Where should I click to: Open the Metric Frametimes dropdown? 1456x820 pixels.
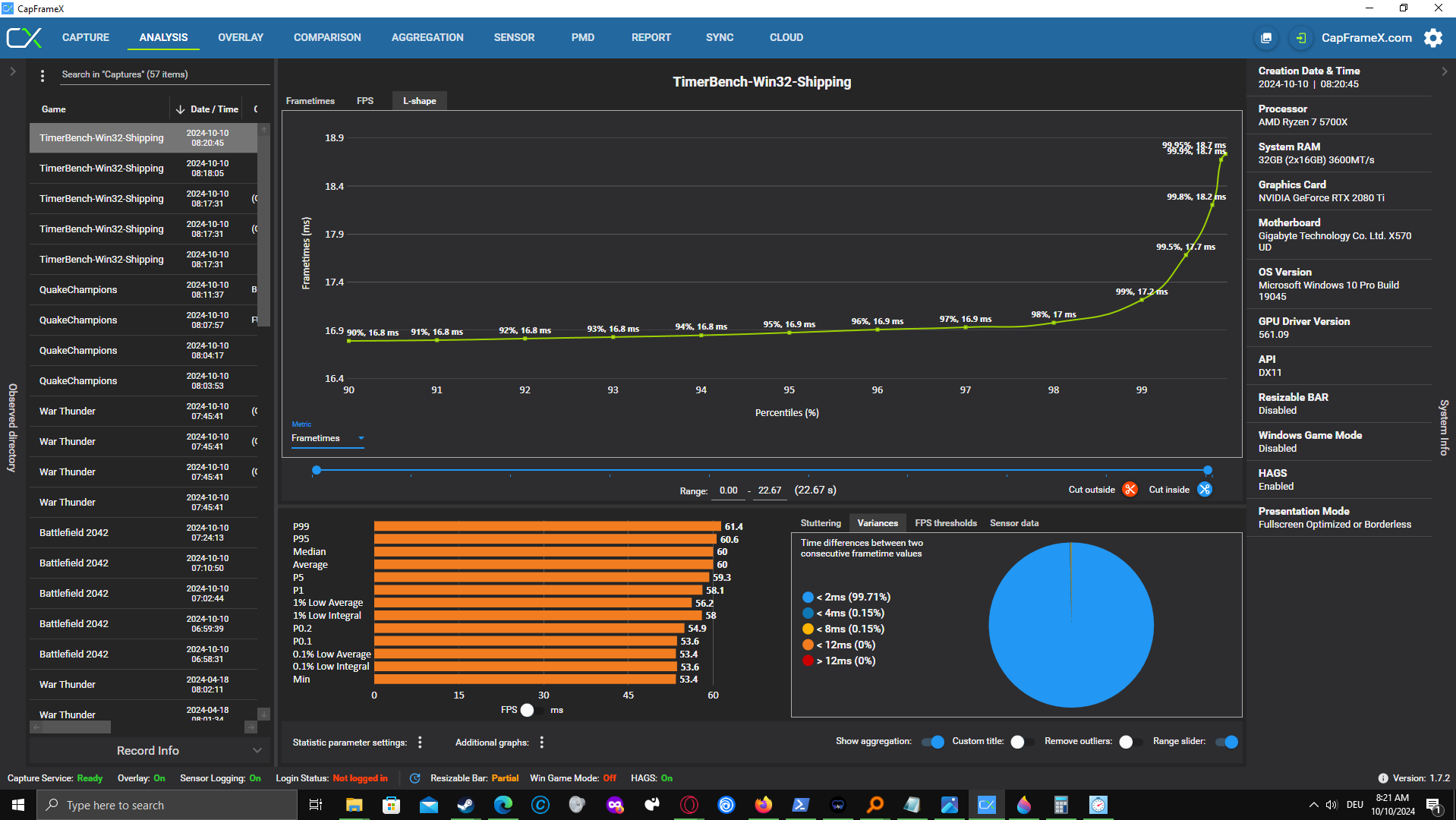328,438
